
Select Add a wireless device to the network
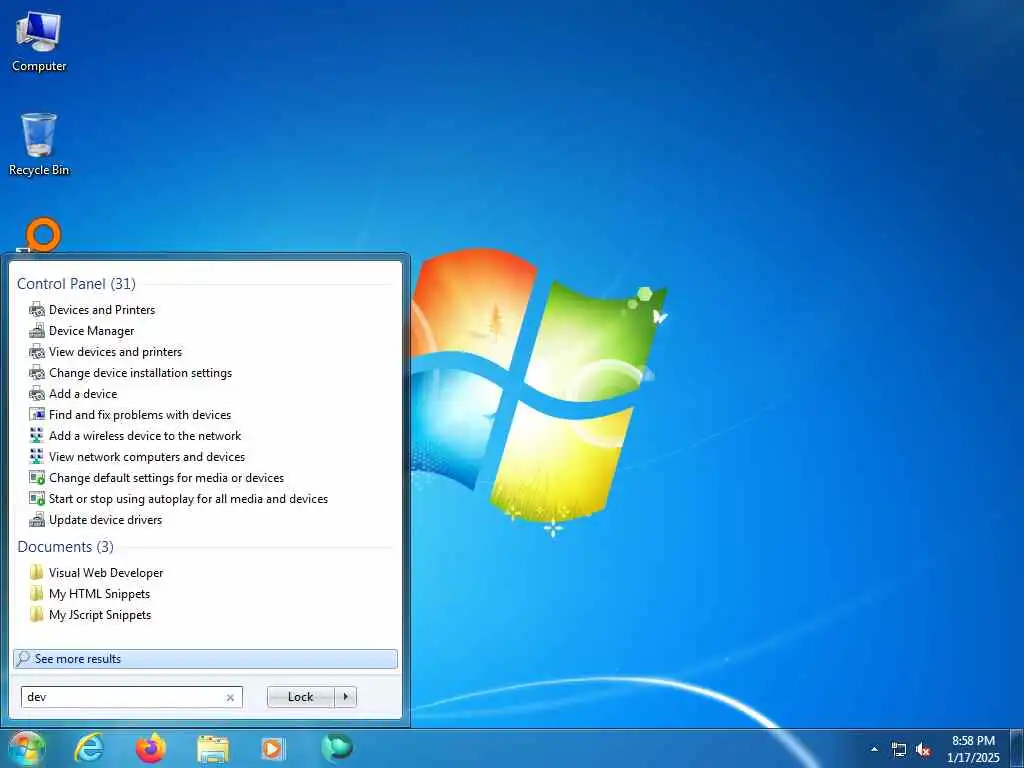(x=145, y=436)
